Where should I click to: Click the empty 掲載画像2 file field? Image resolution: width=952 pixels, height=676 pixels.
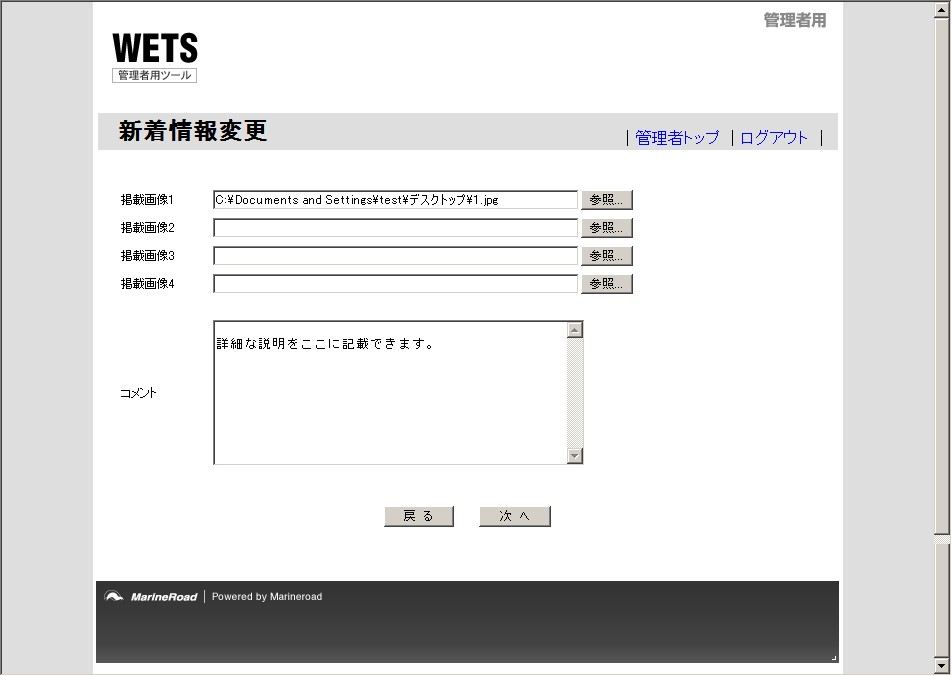coord(395,228)
